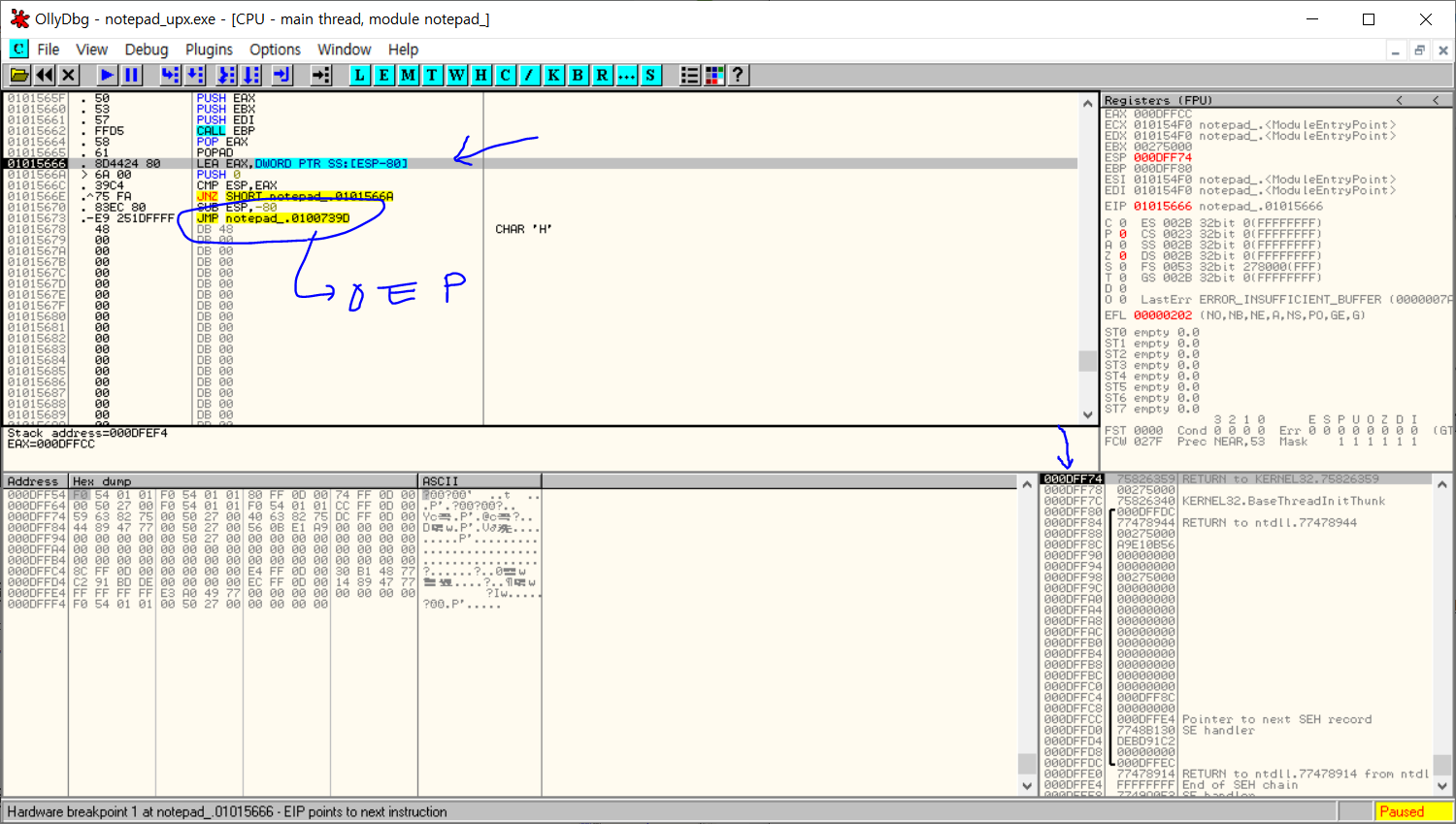The height and width of the screenshot is (824, 1456).
Task: Open the Options menu
Action: coord(275,49)
